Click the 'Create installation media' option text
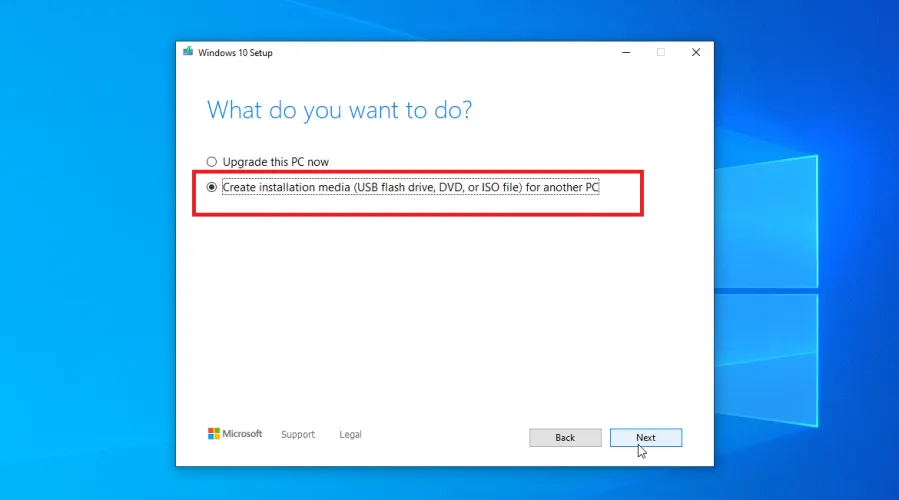This screenshot has height=500, width=899. pos(410,187)
